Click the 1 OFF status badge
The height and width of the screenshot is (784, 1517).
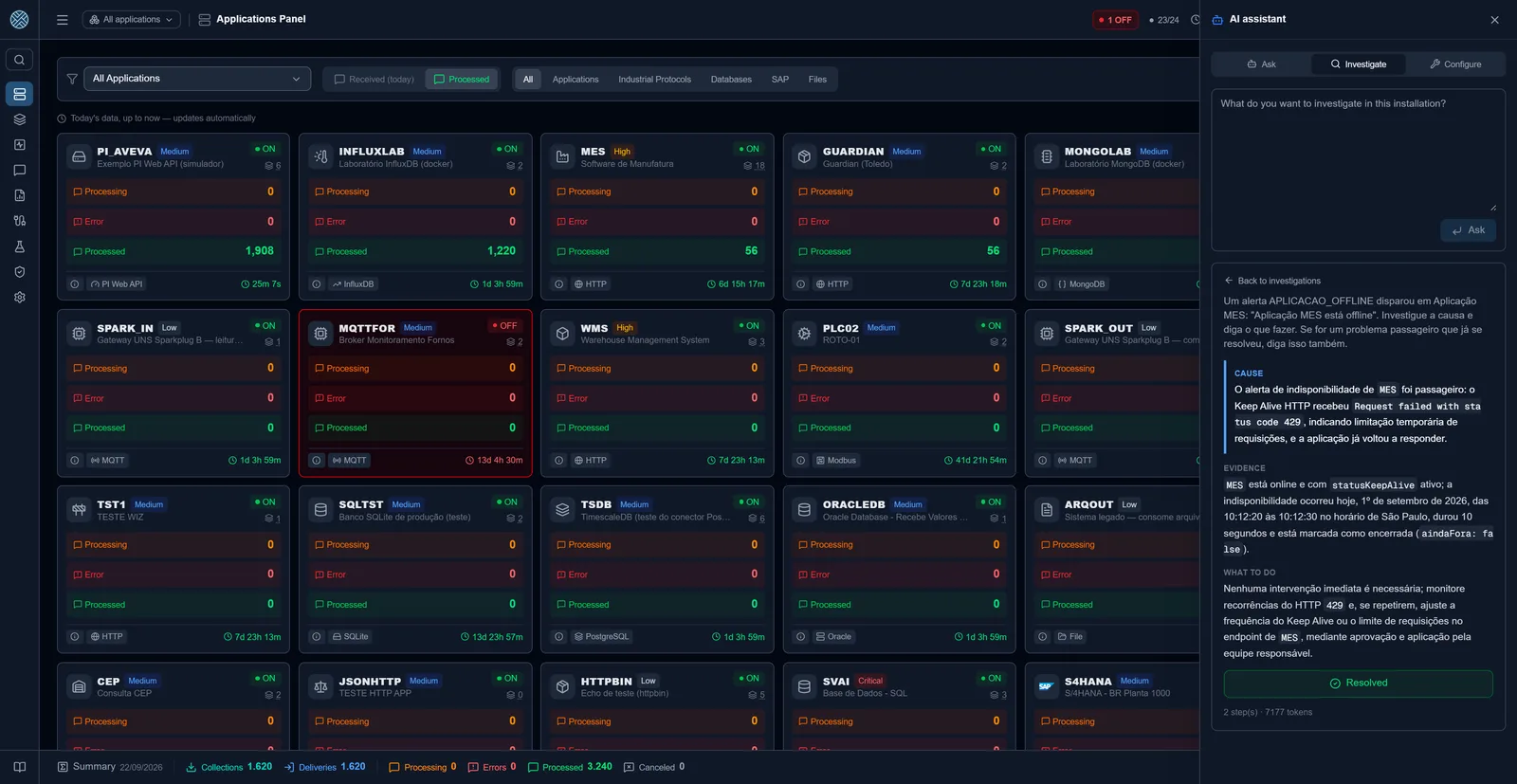[x=1116, y=20]
